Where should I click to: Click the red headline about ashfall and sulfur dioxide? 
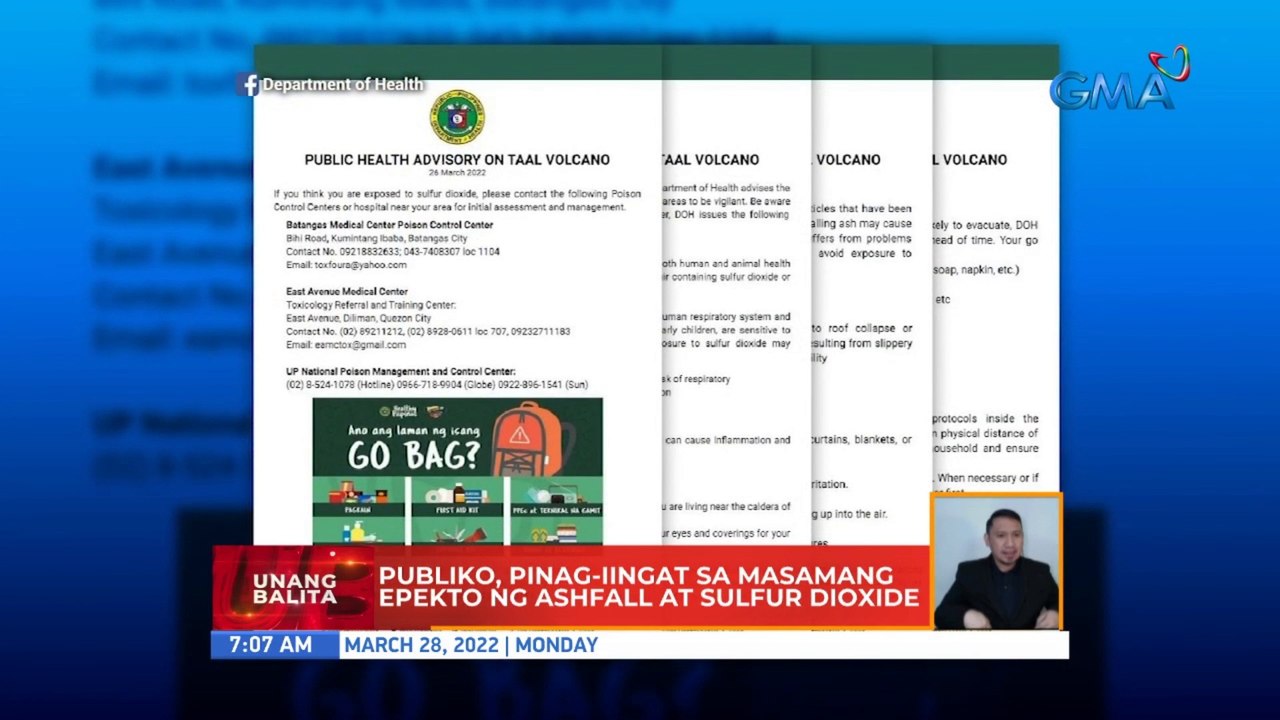648,587
